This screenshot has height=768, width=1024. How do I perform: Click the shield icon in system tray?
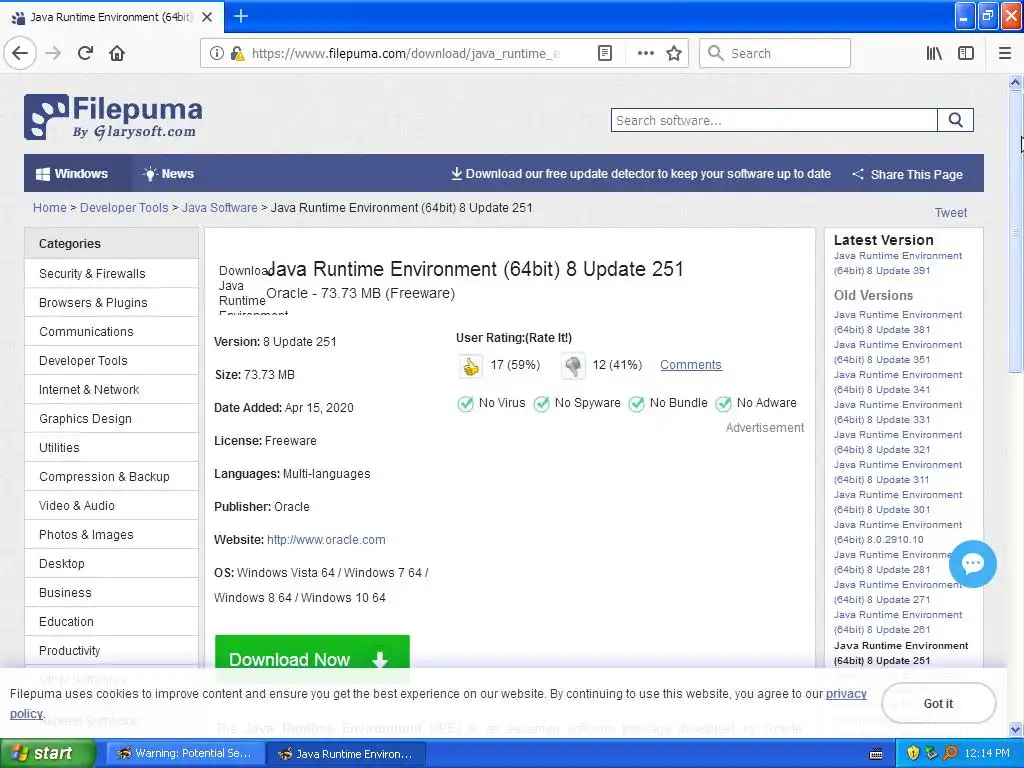[913, 753]
